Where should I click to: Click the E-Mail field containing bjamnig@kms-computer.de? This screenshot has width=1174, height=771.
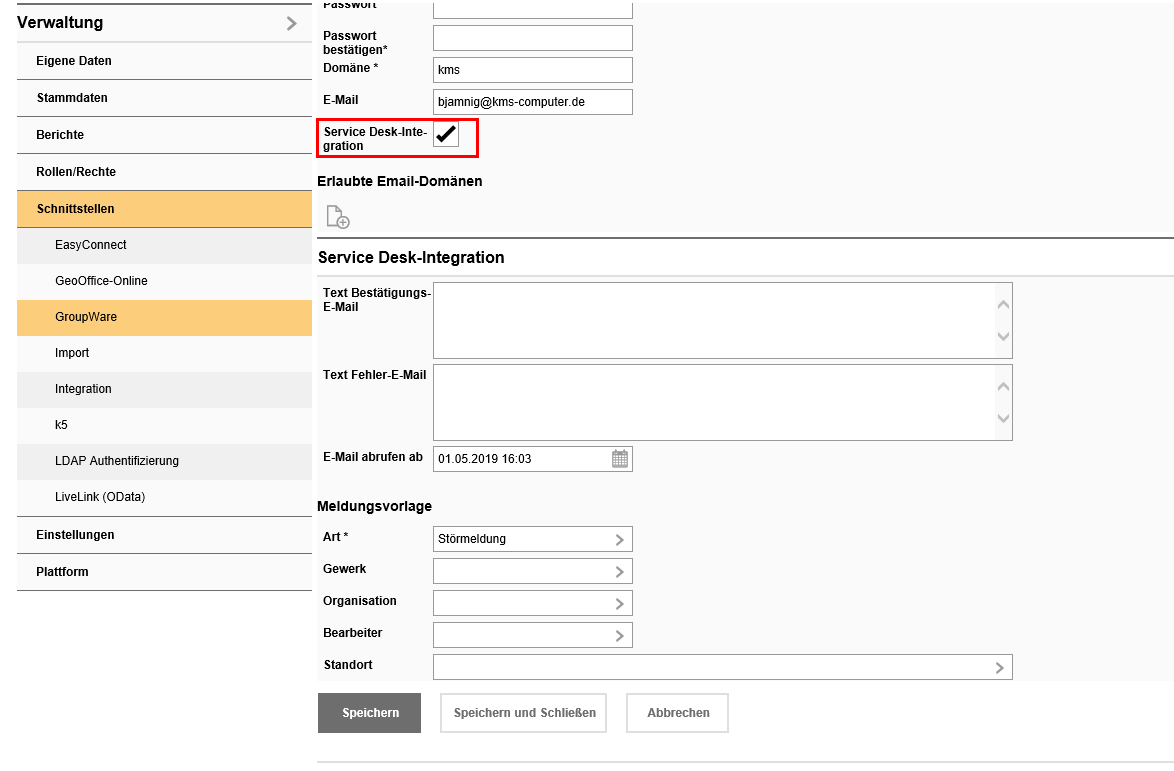(532, 101)
